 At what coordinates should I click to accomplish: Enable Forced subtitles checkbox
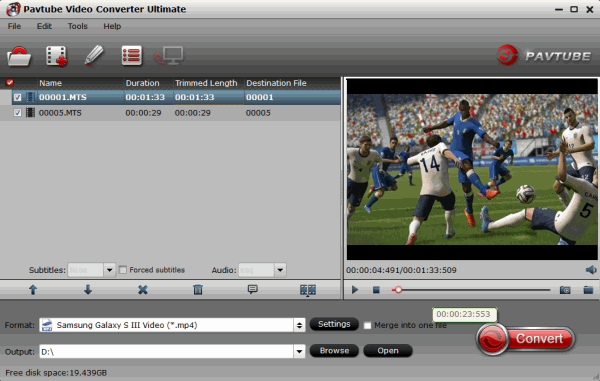pos(123,270)
